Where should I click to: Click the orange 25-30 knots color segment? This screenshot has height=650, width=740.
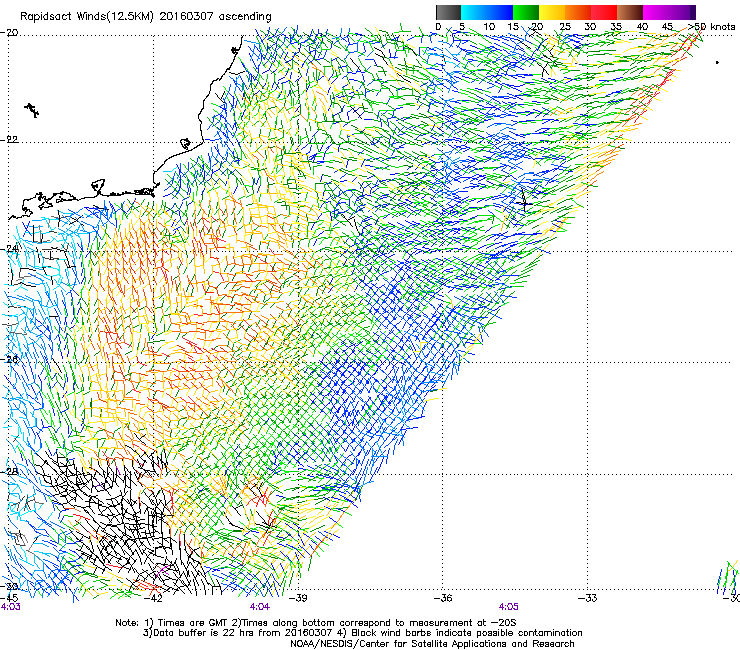click(578, 12)
